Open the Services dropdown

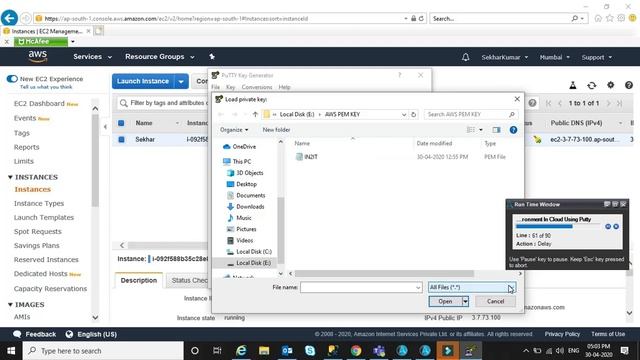click(x=92, y=57)
